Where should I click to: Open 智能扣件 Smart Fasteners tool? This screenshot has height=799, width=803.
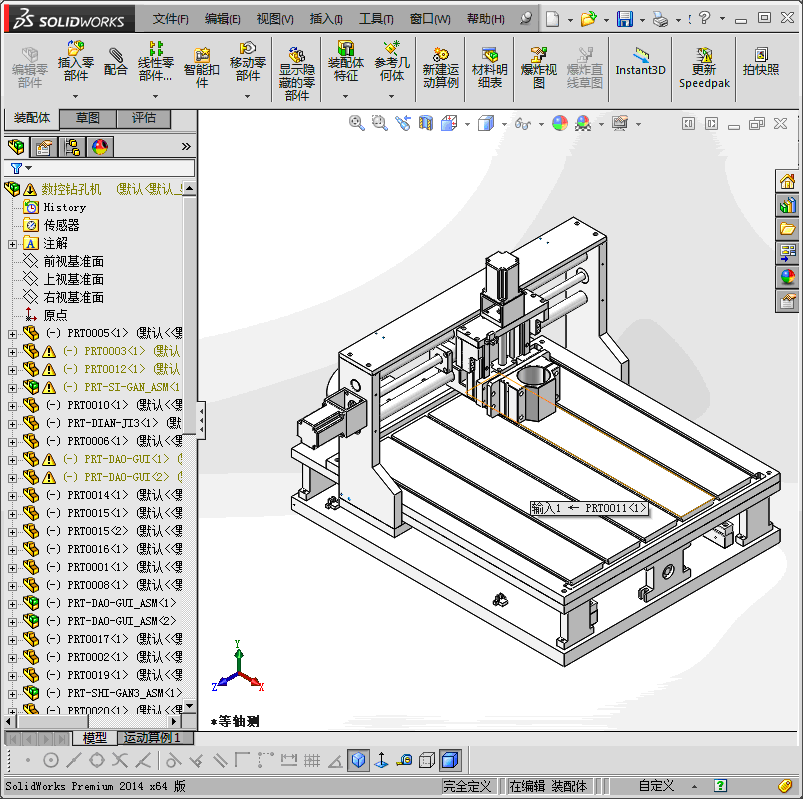[x=202, y=66]
